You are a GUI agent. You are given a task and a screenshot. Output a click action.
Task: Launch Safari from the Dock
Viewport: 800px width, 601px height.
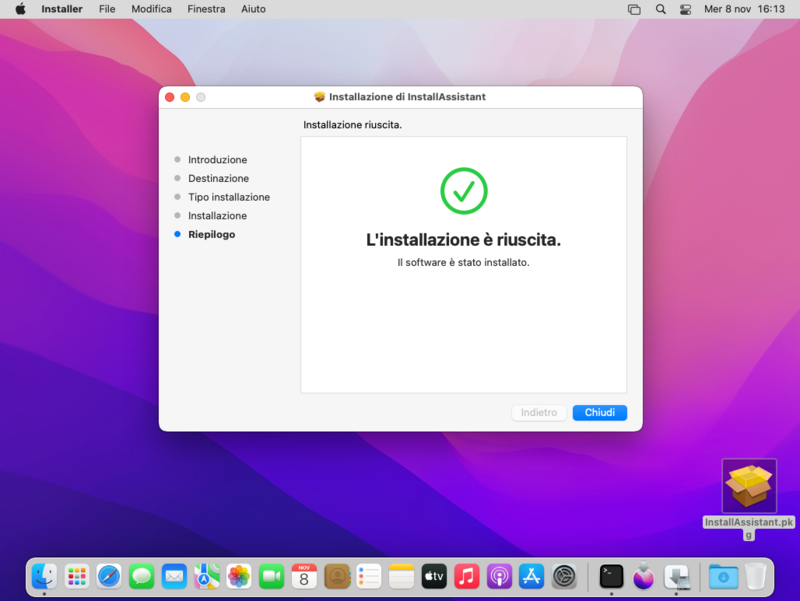coord(109,577)
